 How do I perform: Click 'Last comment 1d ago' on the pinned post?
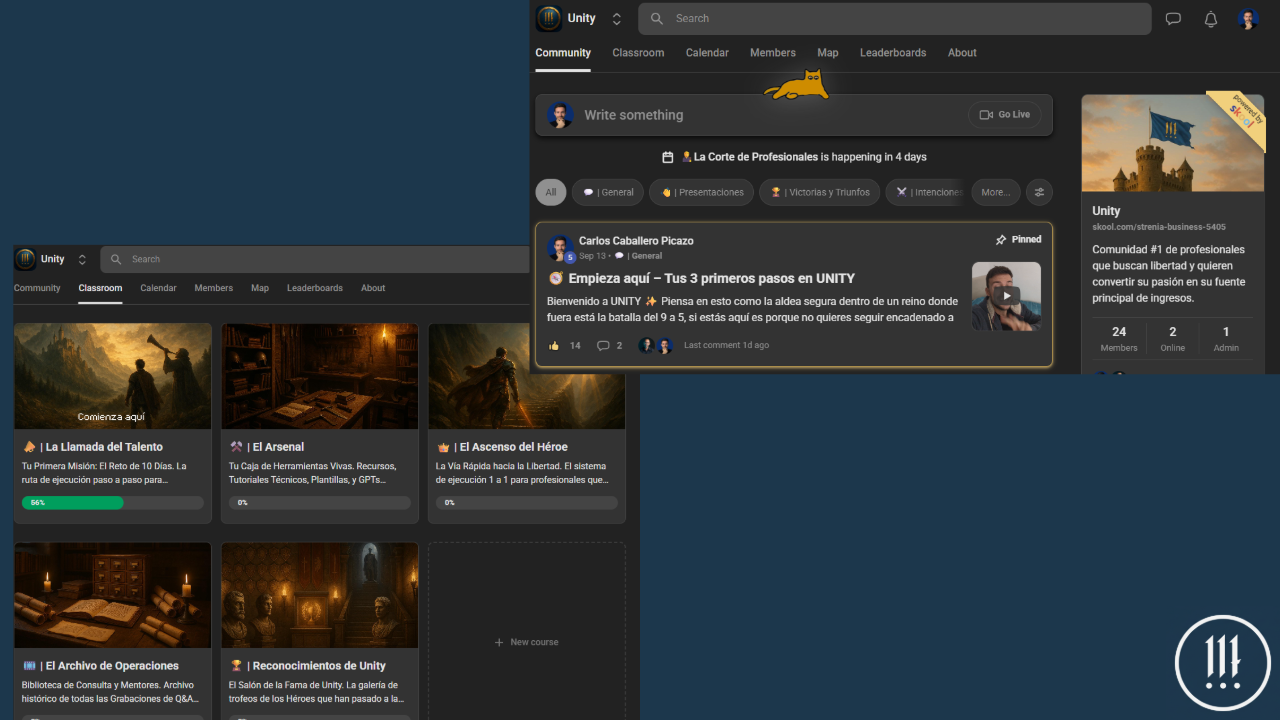[726, 346]
